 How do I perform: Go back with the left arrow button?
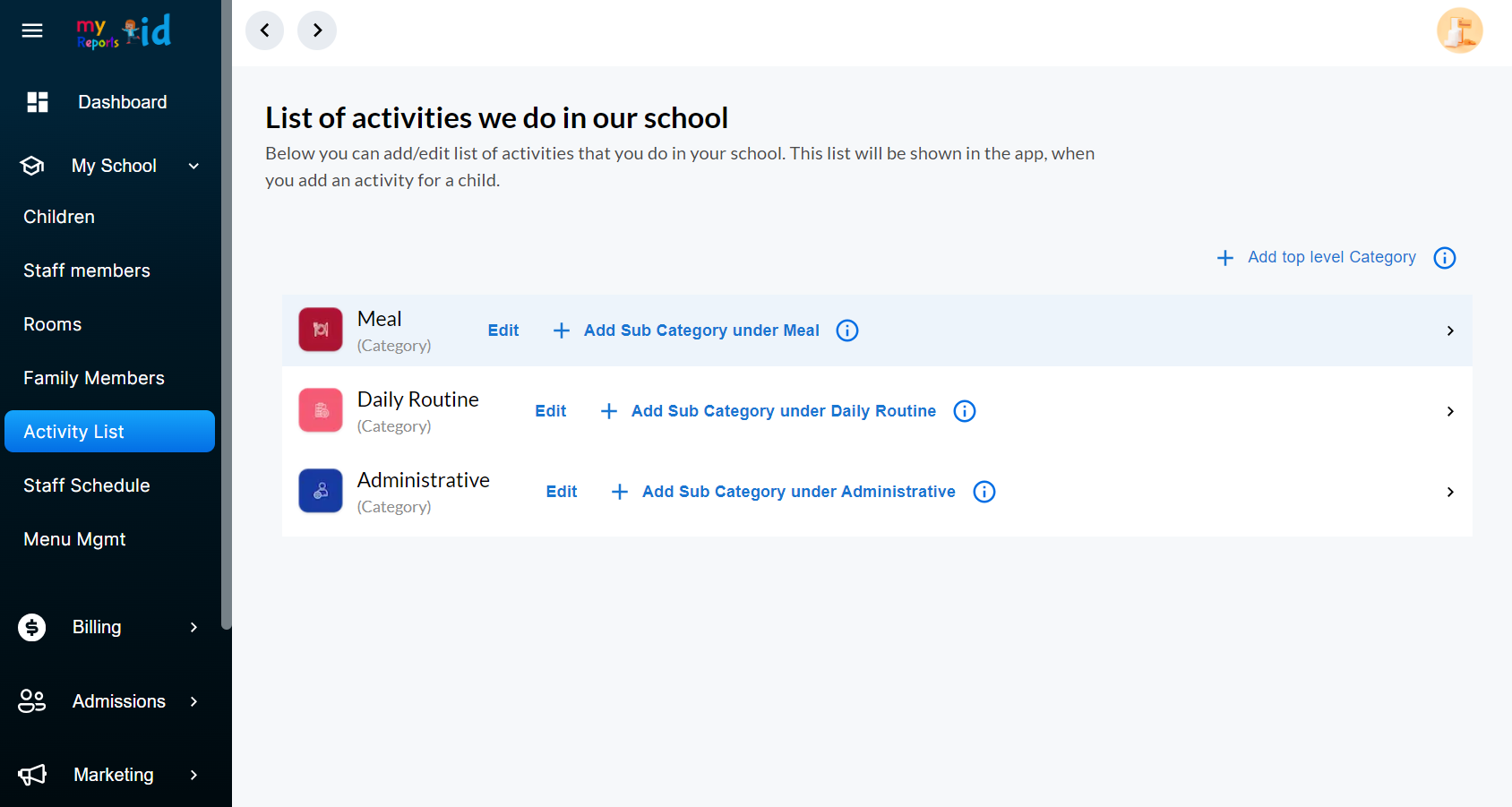[x=265, y=30]
